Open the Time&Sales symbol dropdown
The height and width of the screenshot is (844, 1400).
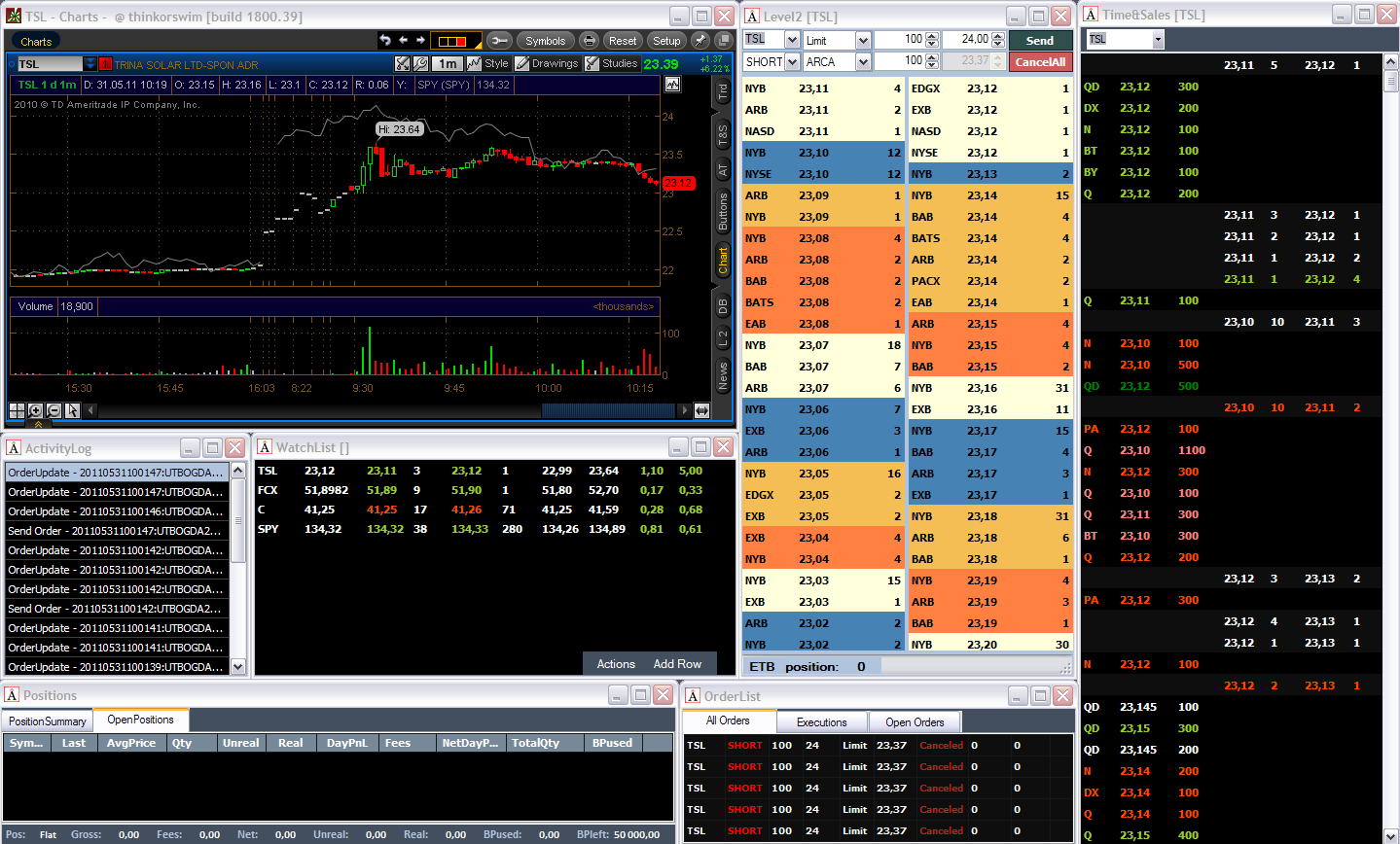point(1158,39)
